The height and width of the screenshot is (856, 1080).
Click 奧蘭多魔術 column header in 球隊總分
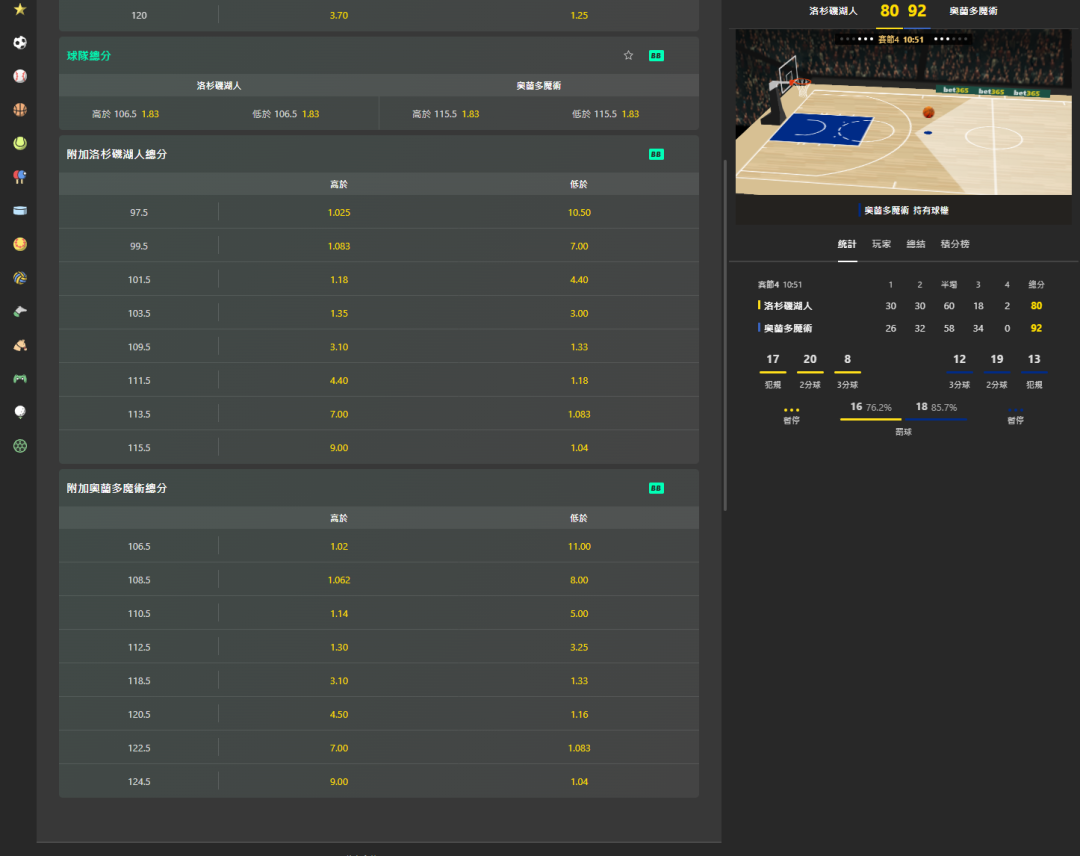[x=539, y=85]
